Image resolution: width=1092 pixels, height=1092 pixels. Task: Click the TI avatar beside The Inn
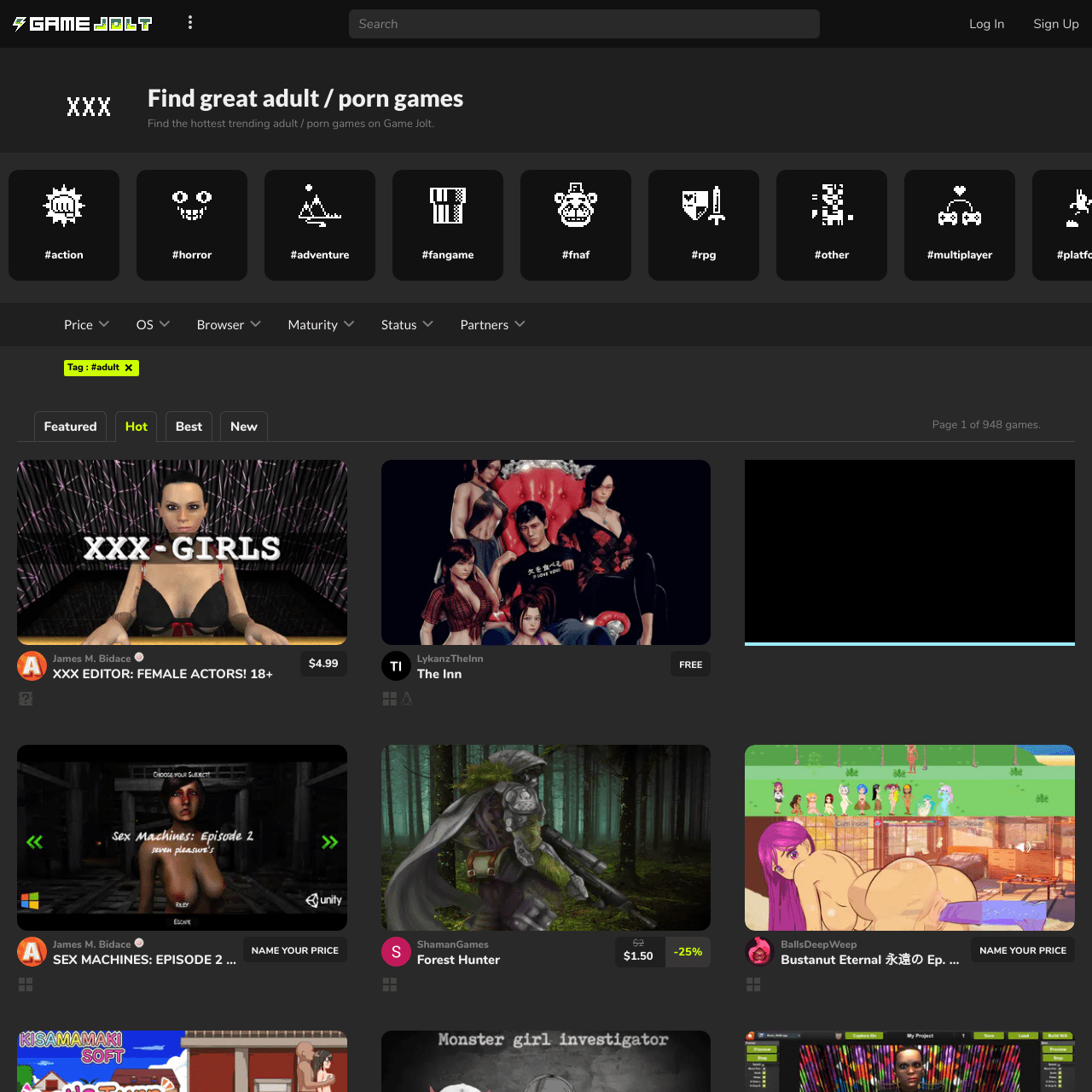[396, 666]
